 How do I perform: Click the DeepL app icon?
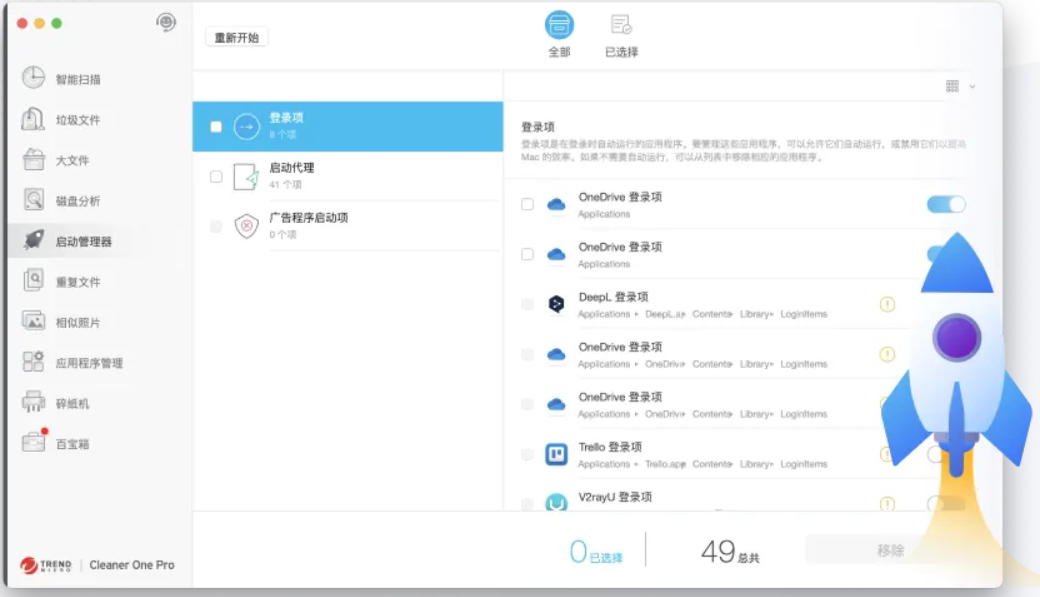click(x=556, y=304)
